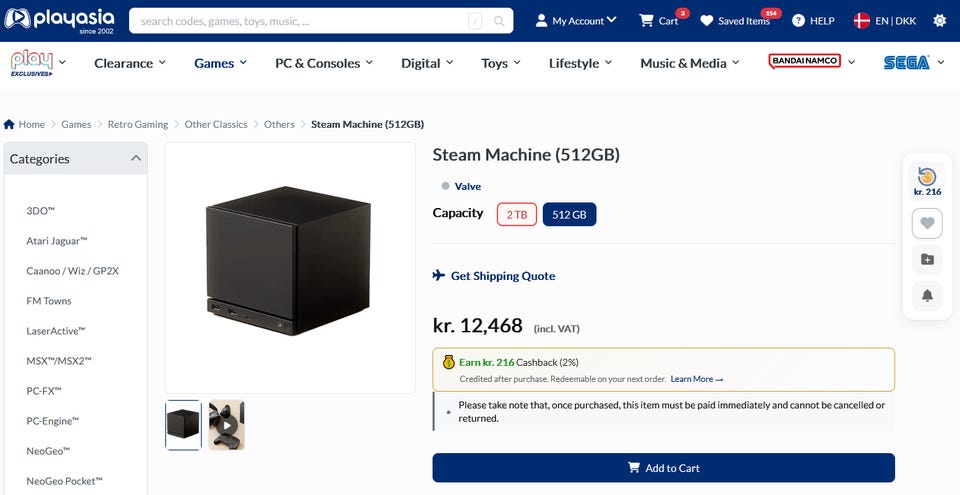This screenshot has width=960, height=495.
Task: Expand the My Account dropdown
Action: pyautogui.click(x=576, y=21)
